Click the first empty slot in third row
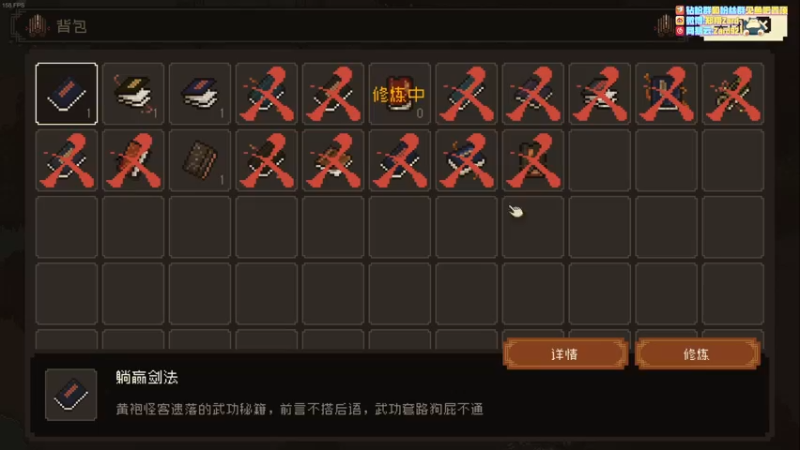Image resolution: width=800 pixels, height=450 pixels. click(66, 227)
